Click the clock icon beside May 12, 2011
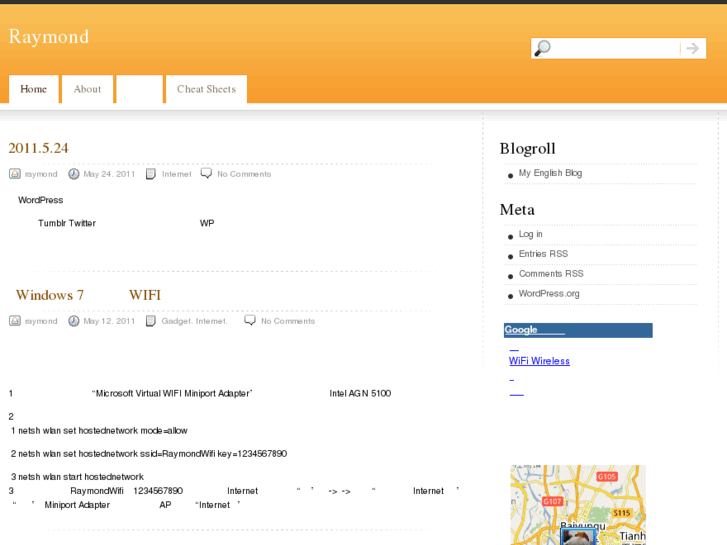727x545 pixels. tap(74, 321)
